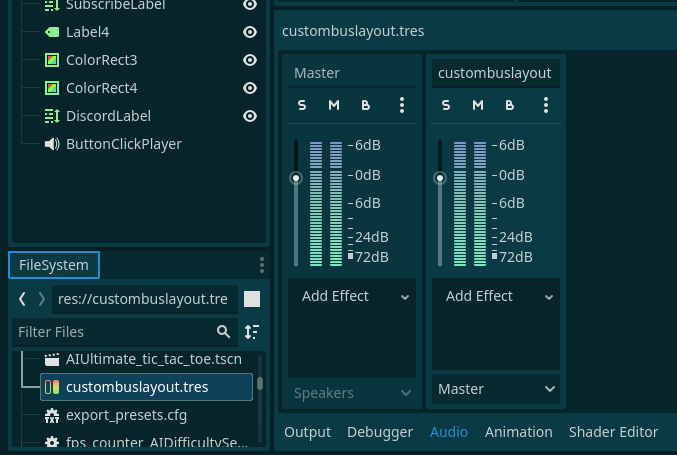Open custombuslayout bus options menu
This screenshot has width=677, height=455.
point(546,105)
